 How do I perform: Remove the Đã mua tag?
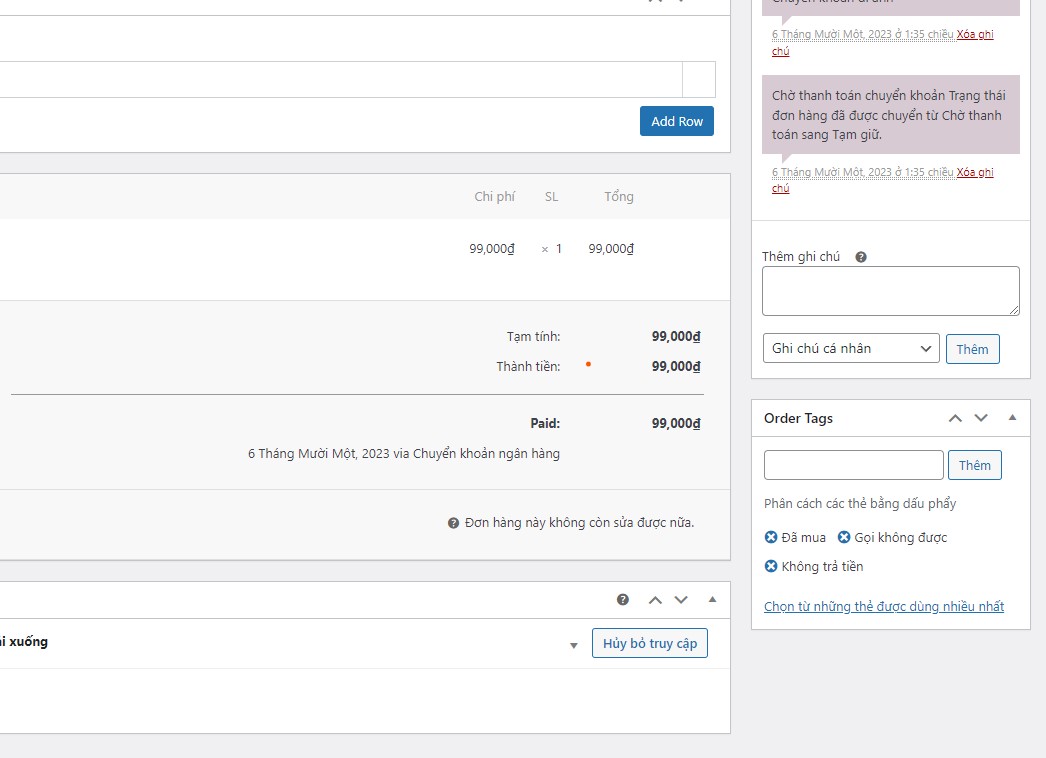(x=770, y=537)
